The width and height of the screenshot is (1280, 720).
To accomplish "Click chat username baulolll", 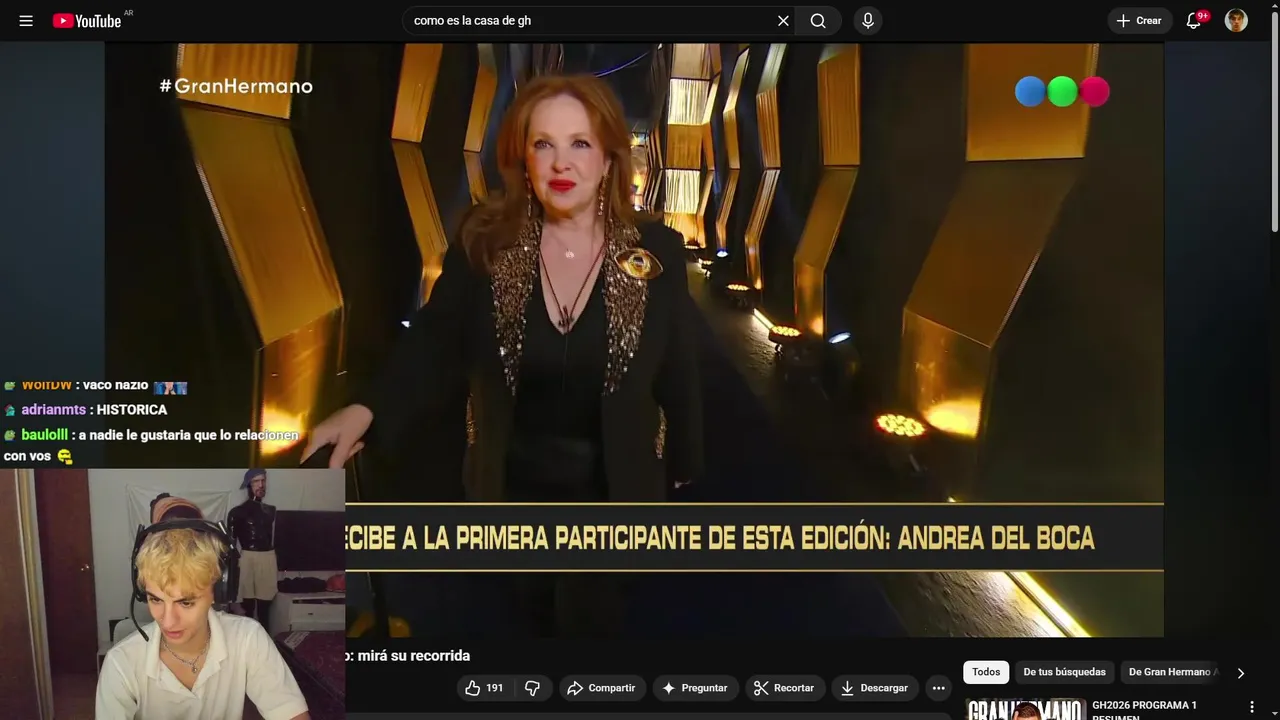I will coord(44,435).
